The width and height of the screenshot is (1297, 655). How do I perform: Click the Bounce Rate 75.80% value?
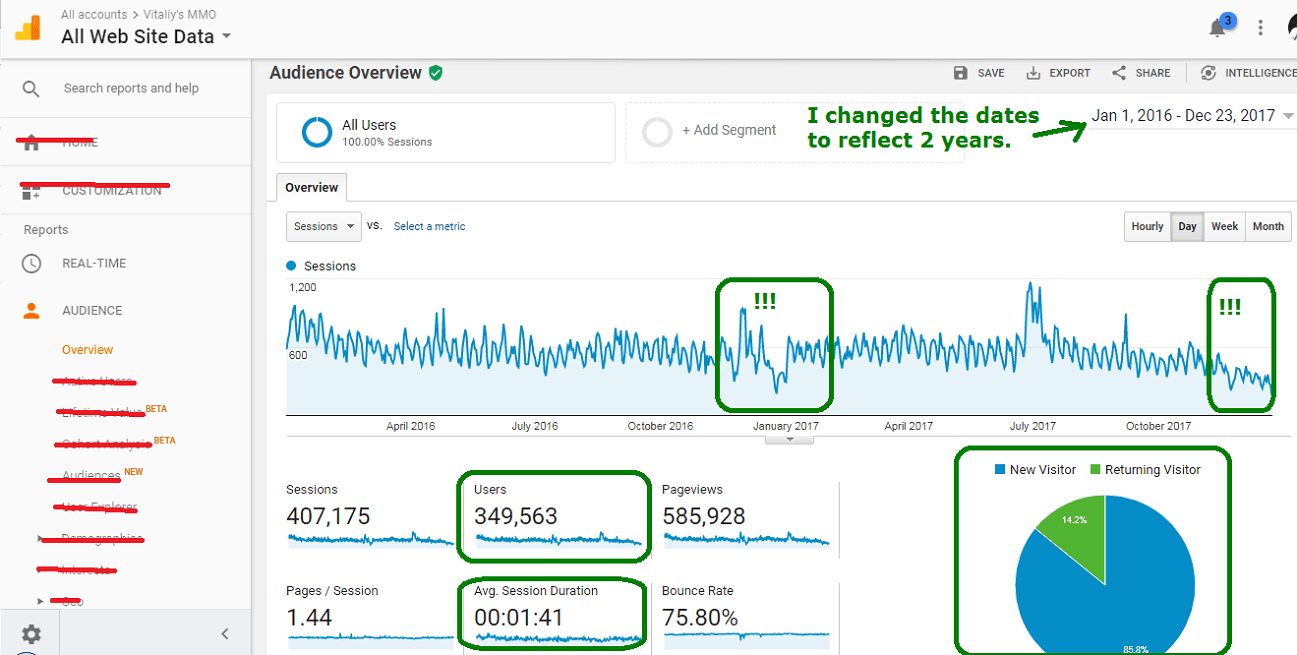click(x=699, y=618)
